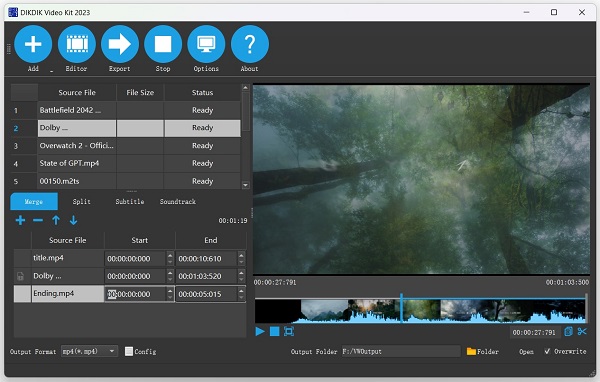Screen dimensions: 600x382
Task: Click the Export arrow icon
Action: 120,44
